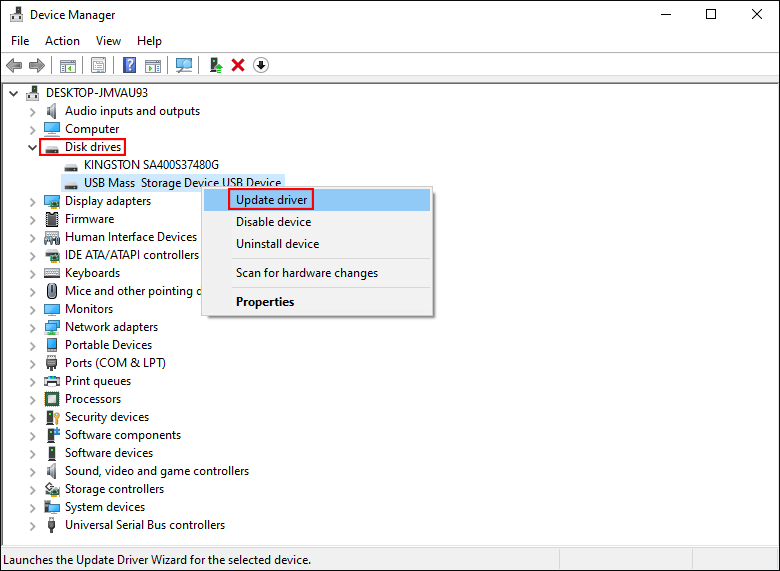
Task: Open the View menu
Action: click(108, 41)
